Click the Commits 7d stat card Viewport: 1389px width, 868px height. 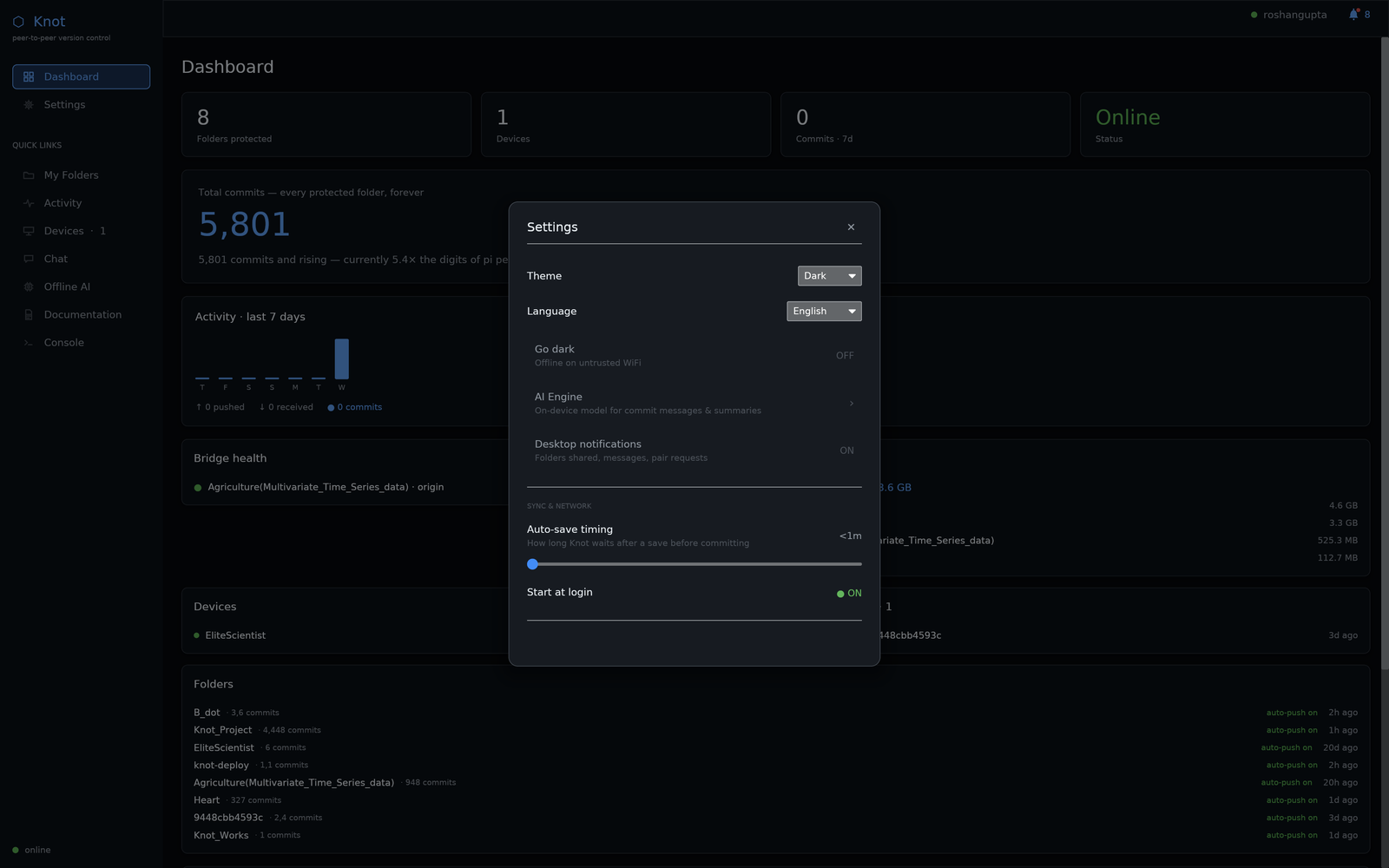pyautogui.click(x=925, y=125)
